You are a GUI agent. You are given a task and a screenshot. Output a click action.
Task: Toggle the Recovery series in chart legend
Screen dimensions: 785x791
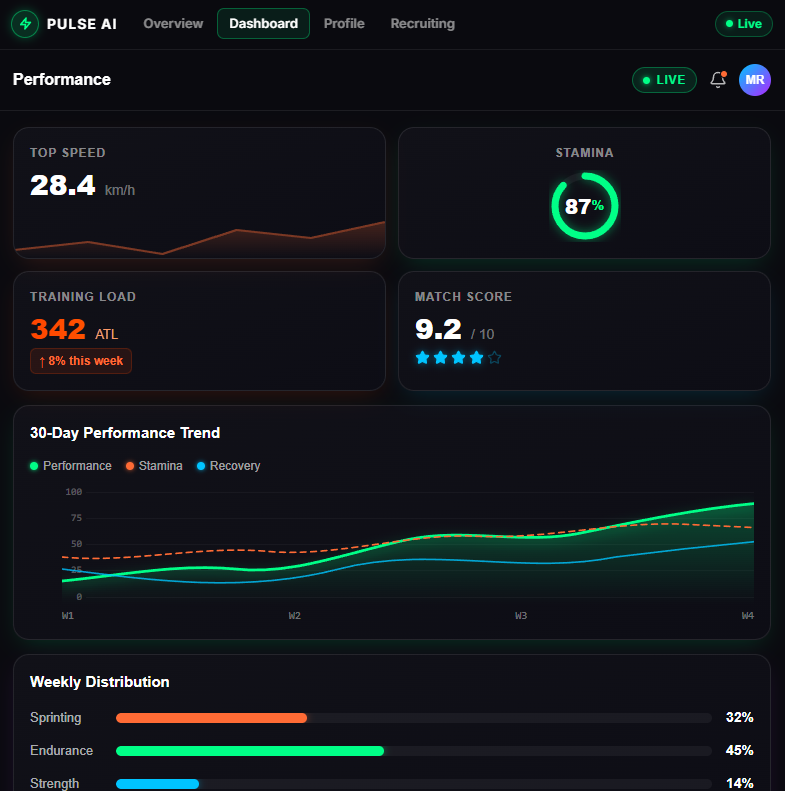[x=228, y=466]
